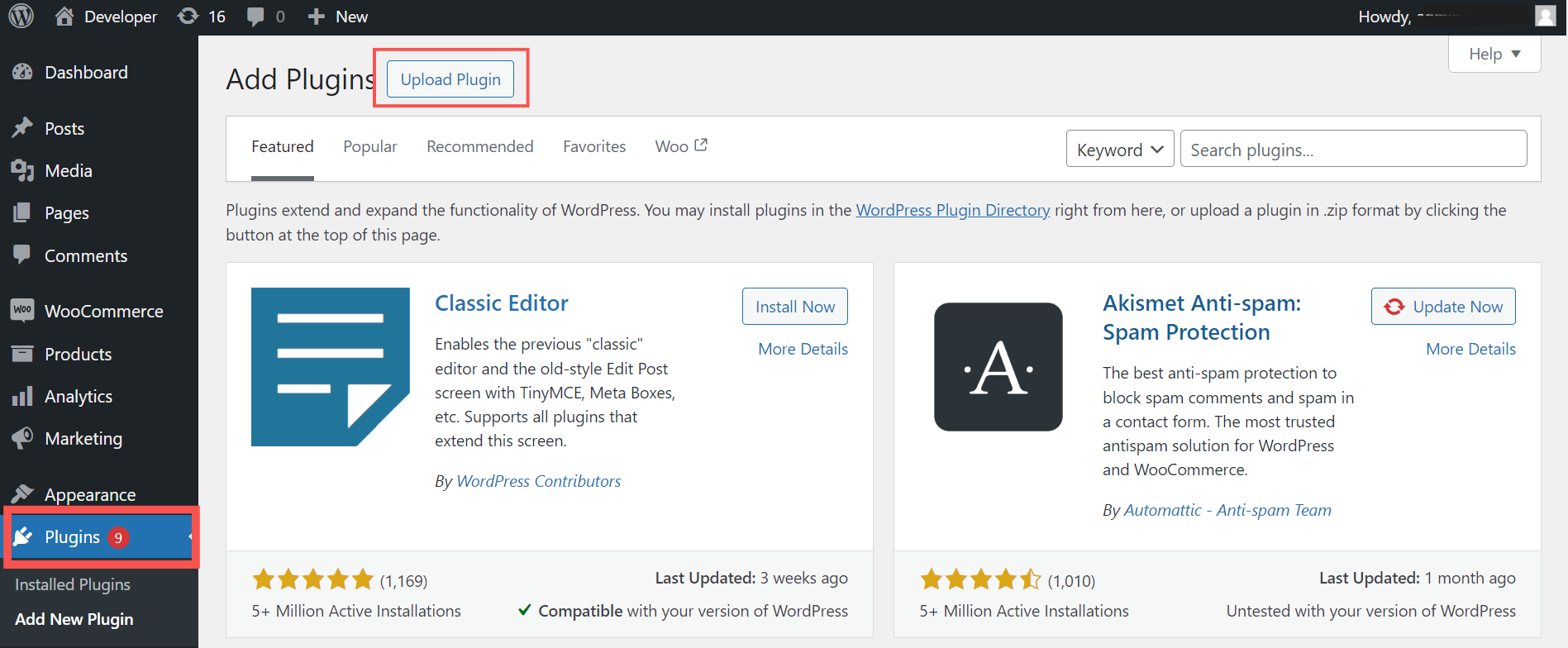Screen dimensions: 1568x648
Task: Click the red 9 plugin update badge
Action: (118, 538)
